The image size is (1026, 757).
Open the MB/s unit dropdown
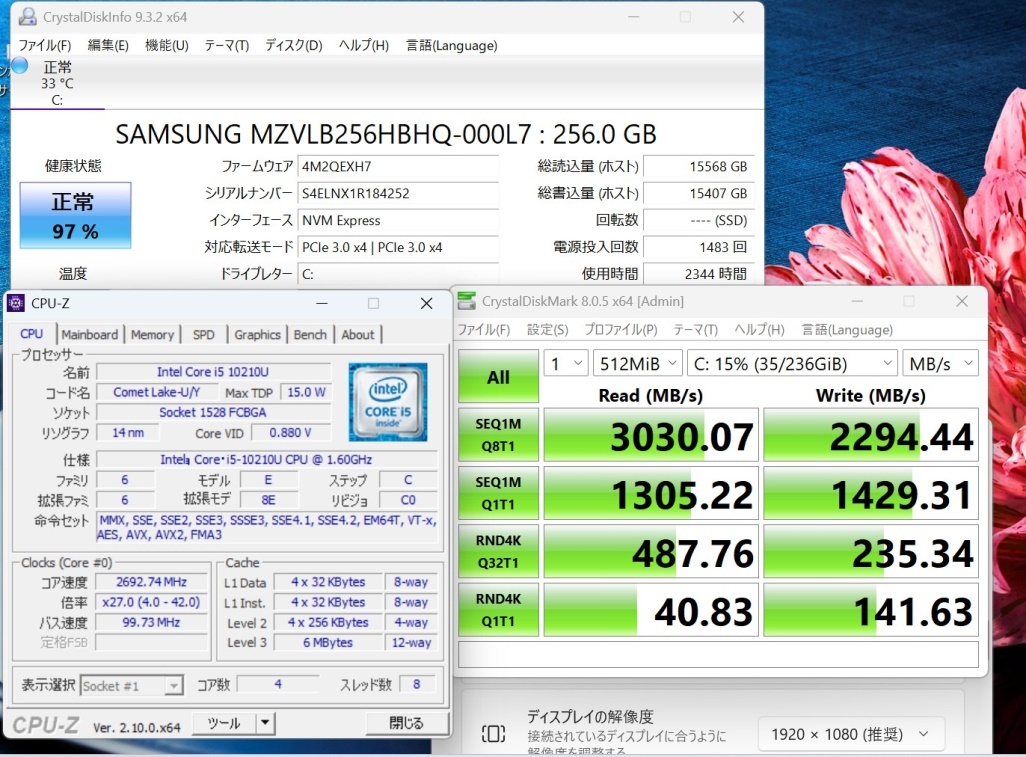940,363
